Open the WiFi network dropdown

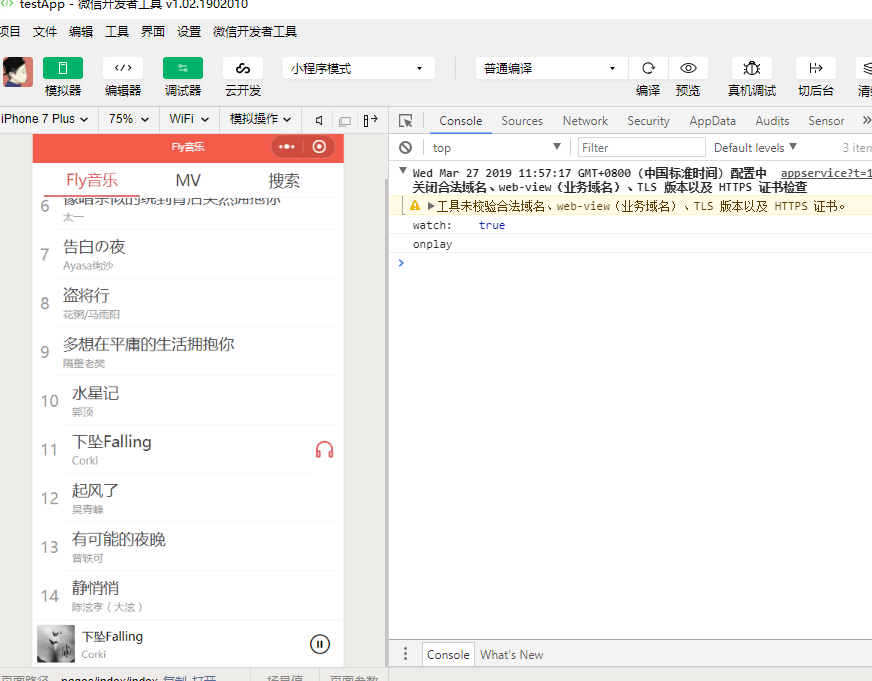point(189,119)
